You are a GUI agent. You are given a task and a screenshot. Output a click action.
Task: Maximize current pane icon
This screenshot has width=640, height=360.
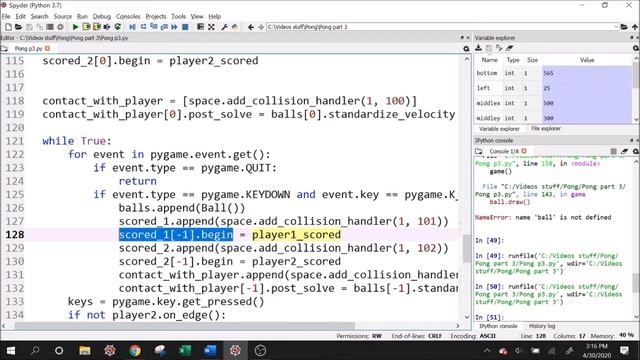[x=200, y=27]
